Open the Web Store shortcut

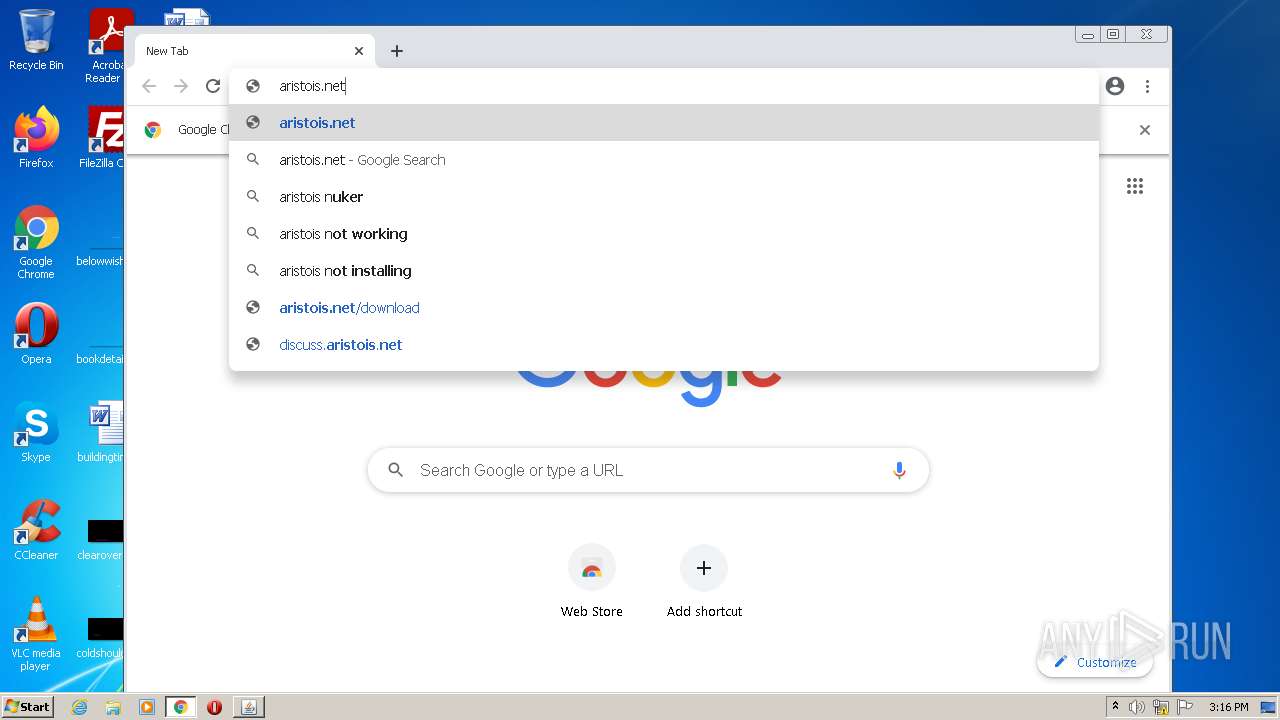click(592, 583)
